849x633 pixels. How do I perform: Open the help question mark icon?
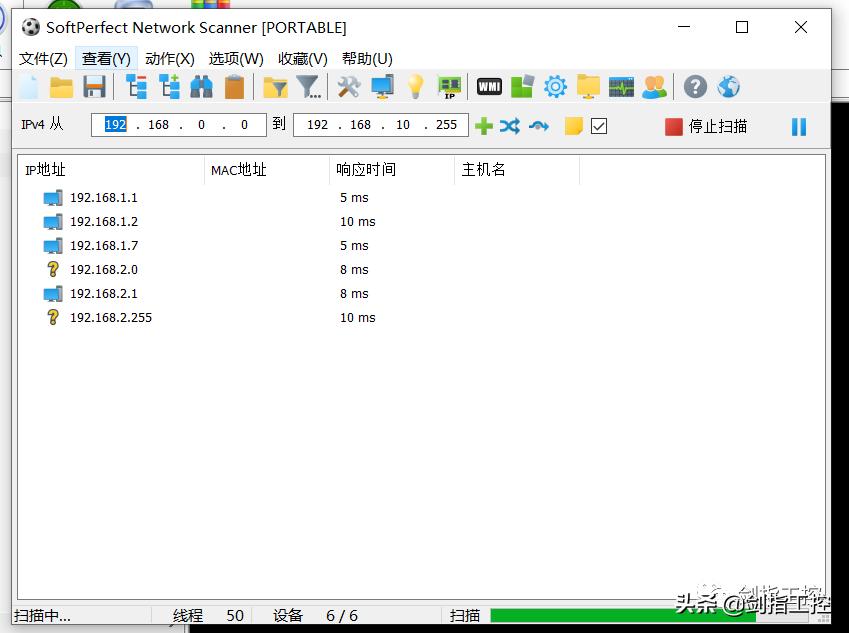click(x=695, y=87)
